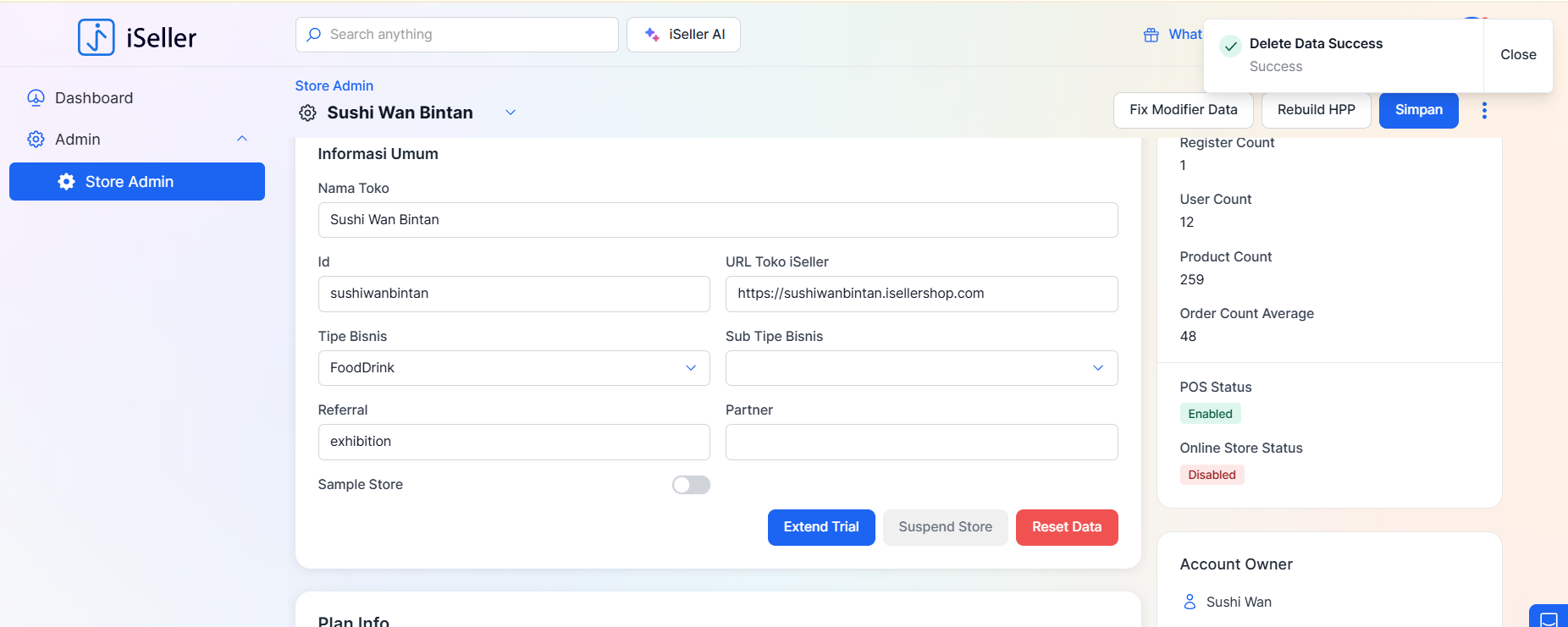Click the search magnifier icon
Screen dimensions: 1568x627
point(314,35)
